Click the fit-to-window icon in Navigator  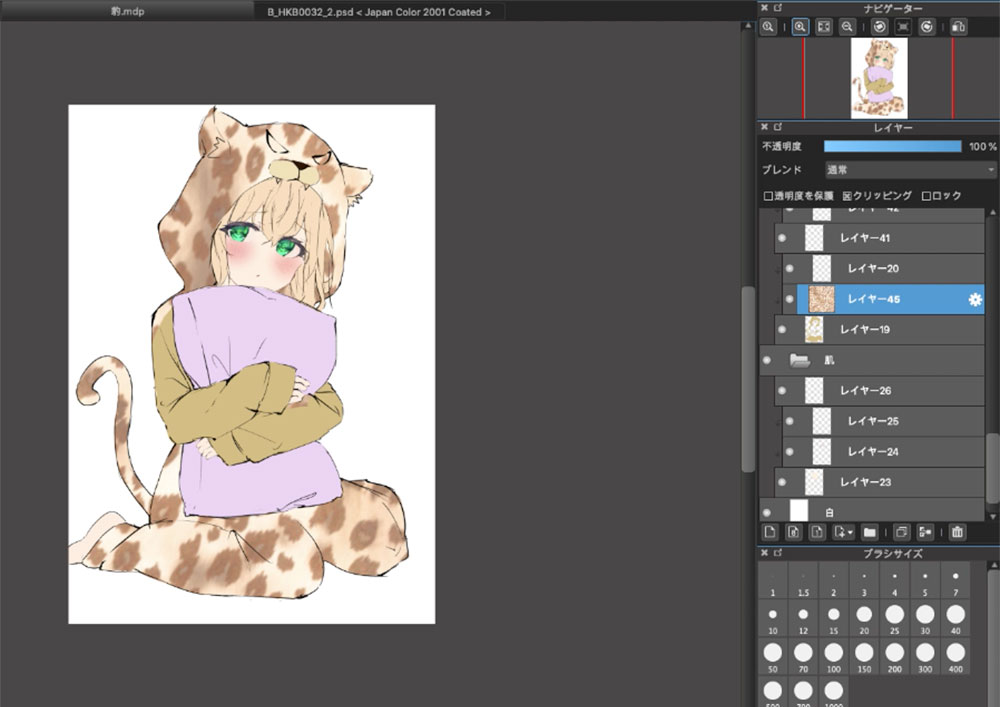pyautogui.click(x=823, y=28)
